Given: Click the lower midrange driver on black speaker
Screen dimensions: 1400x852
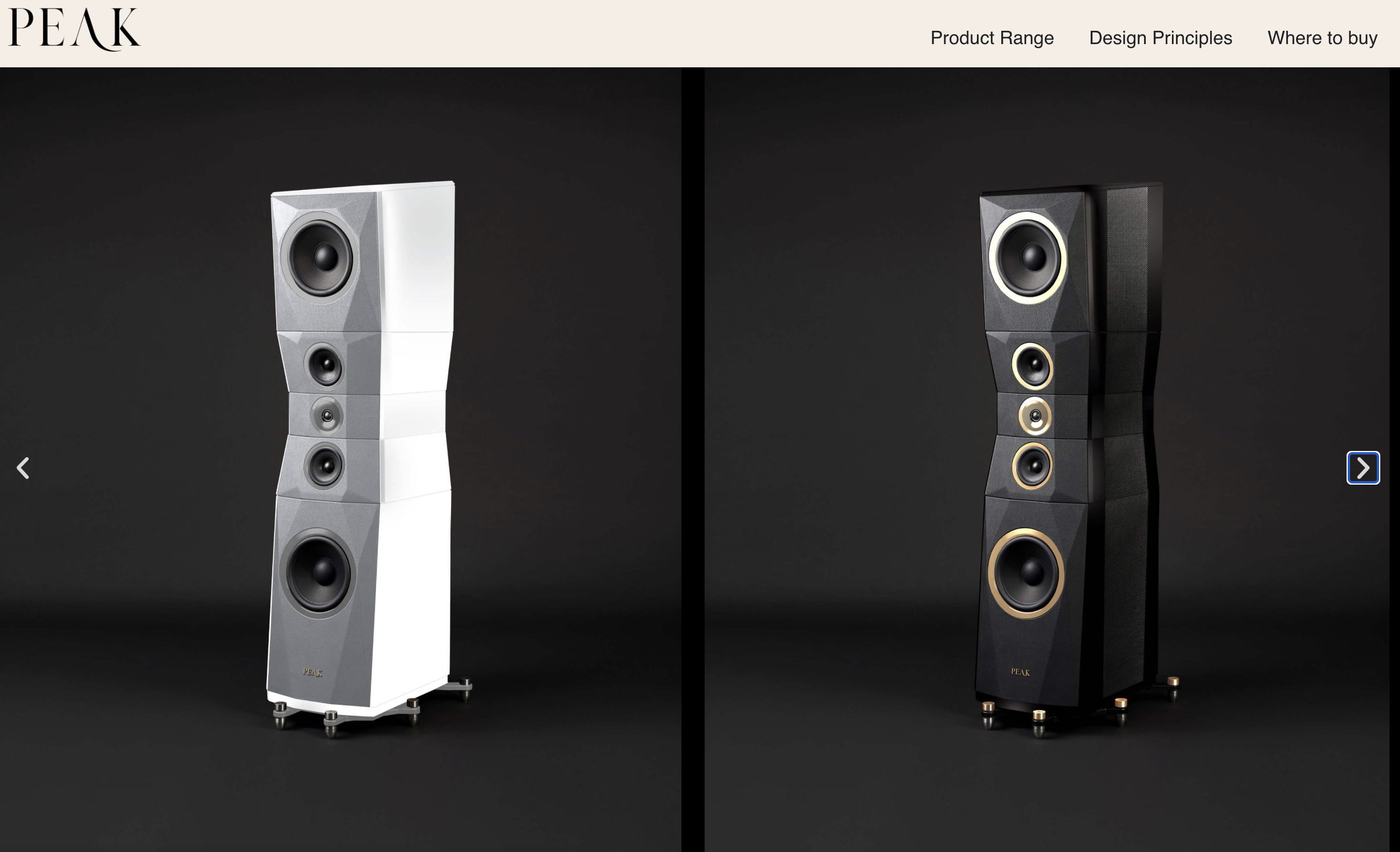Looking at the screenshot, I should tap(1033, 465).
